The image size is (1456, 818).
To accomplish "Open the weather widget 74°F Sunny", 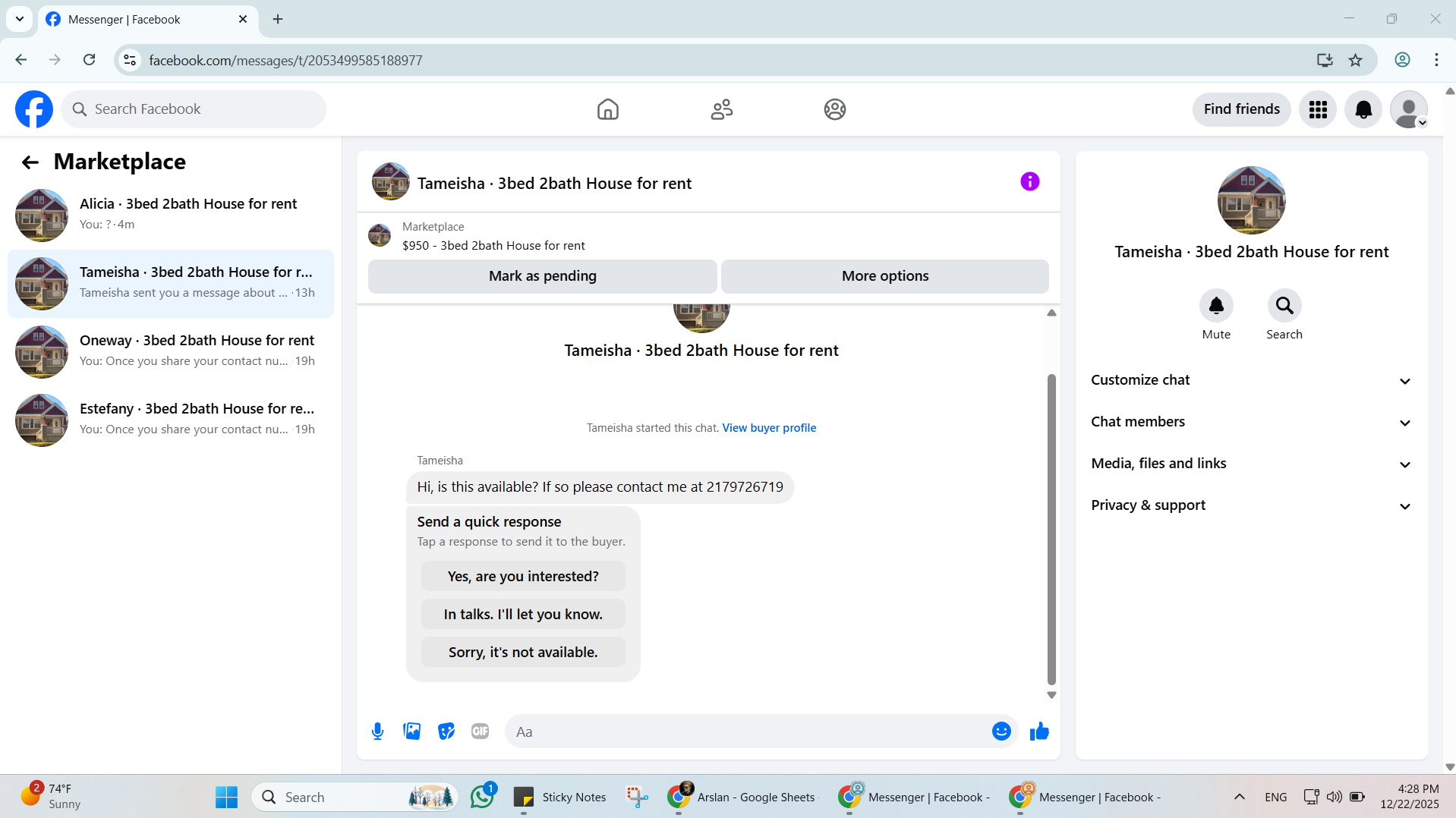I will coord(50,797).
